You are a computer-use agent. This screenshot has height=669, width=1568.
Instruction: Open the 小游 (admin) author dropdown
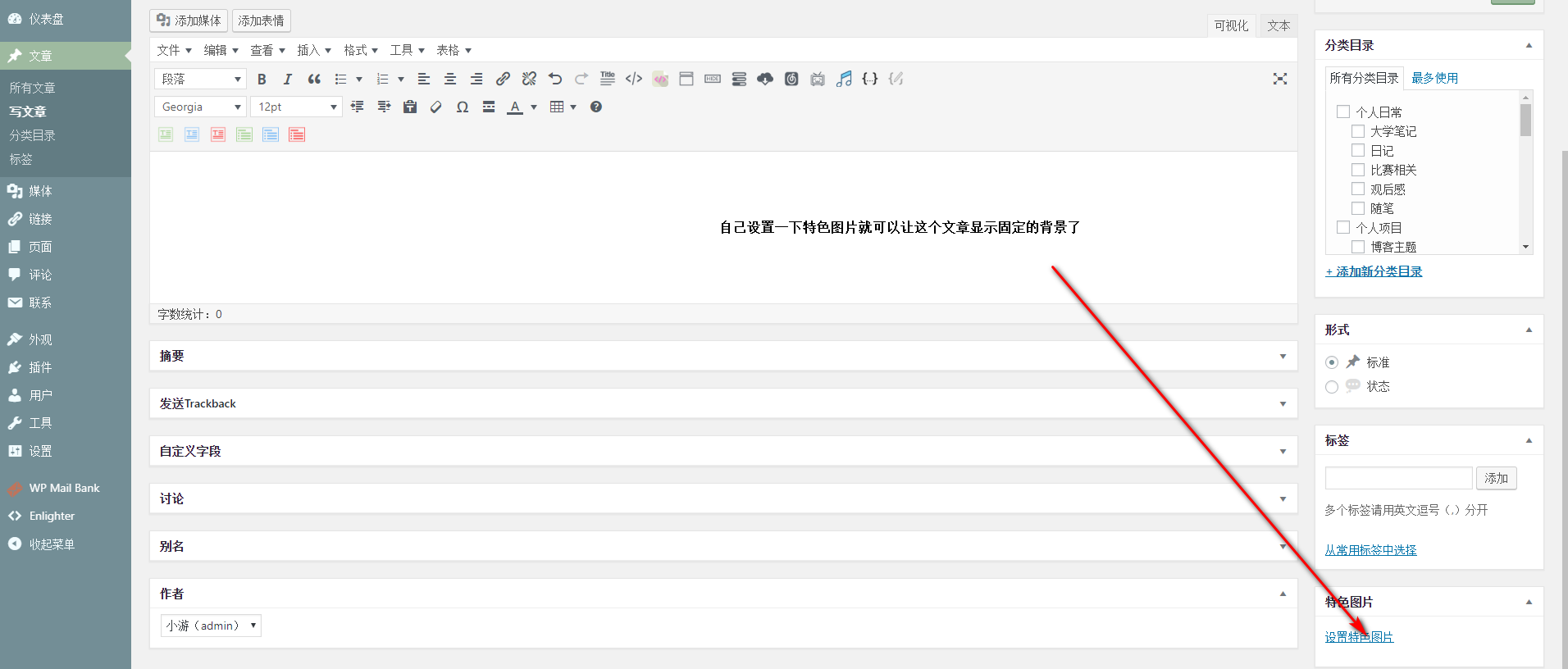coord(211,626)
